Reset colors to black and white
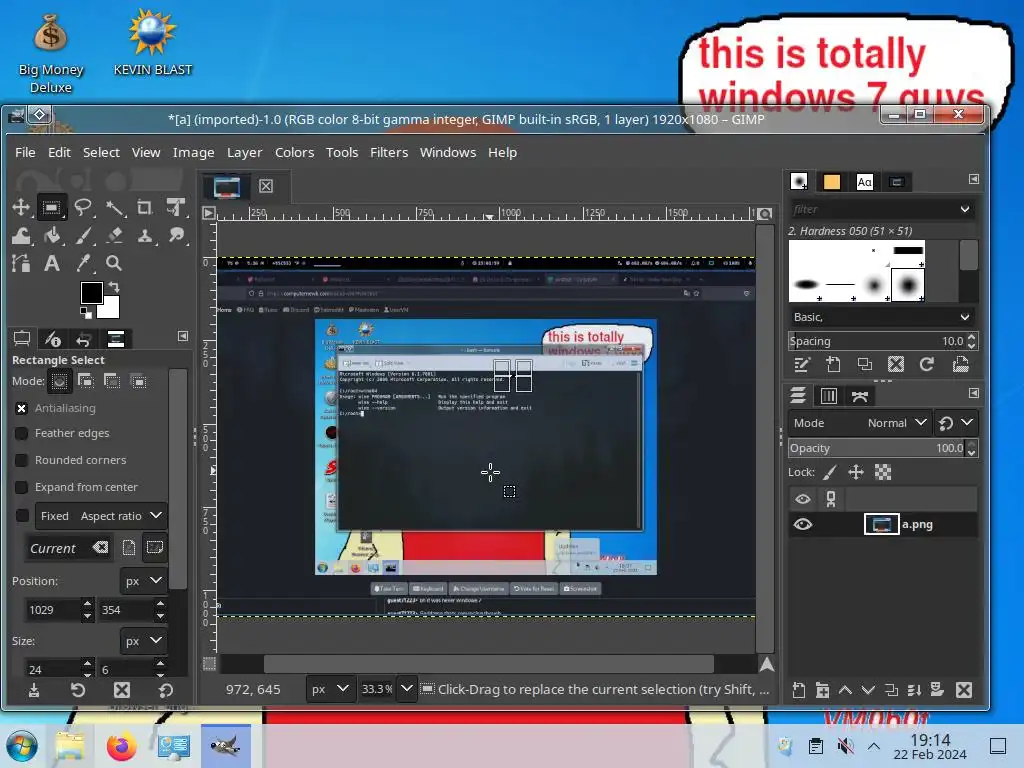 [86, 313]
